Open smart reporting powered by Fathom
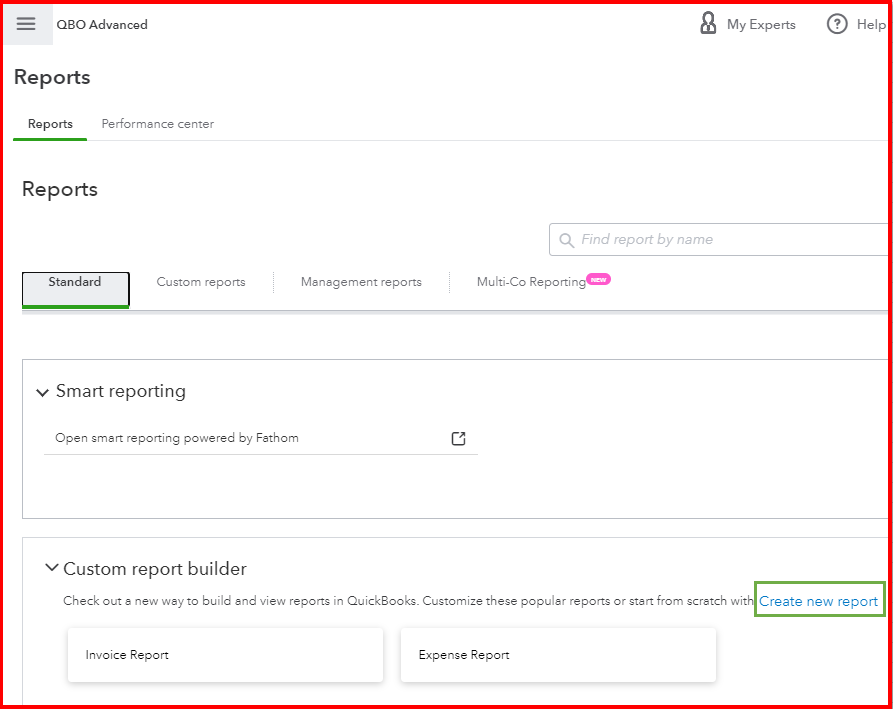This screenshot has width=893, height=709. [180, 437]
